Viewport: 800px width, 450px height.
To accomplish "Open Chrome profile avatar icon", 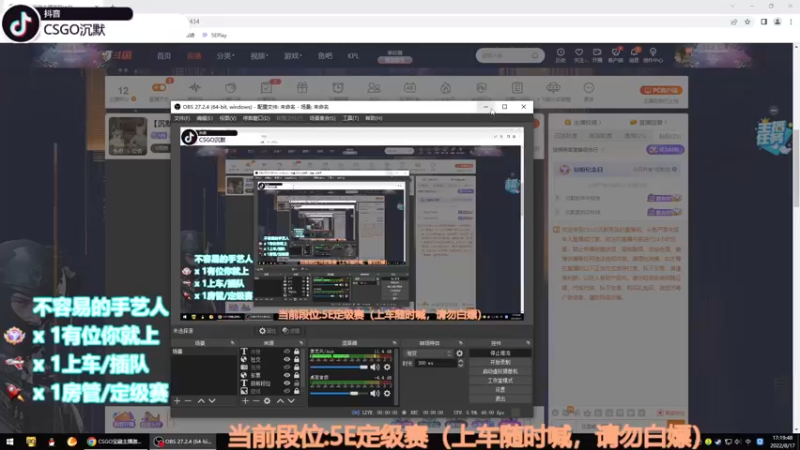I will pyautogui.click(x=777, y=21).
